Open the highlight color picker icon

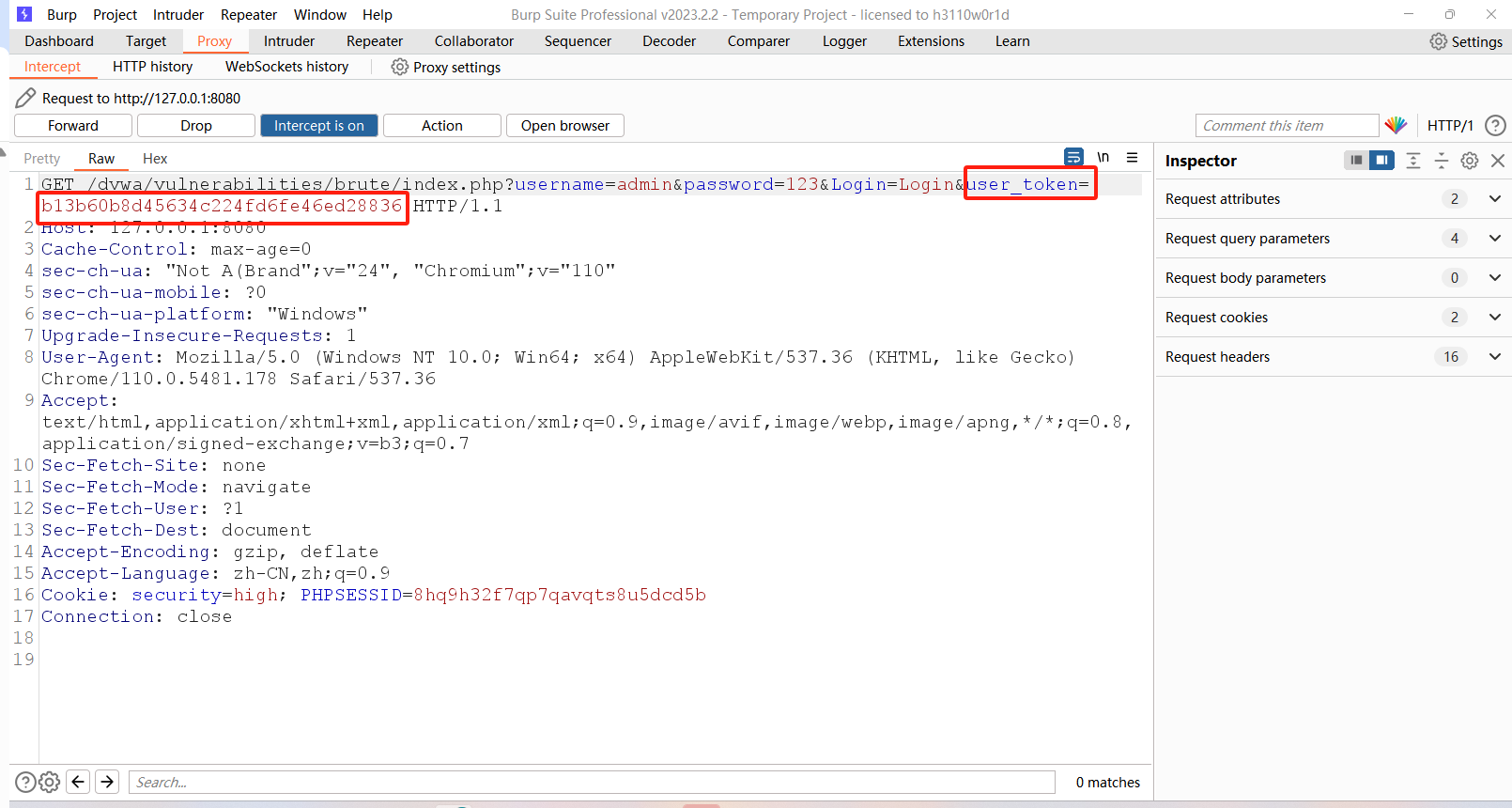pyautogui.click(x=1396, y=125)
